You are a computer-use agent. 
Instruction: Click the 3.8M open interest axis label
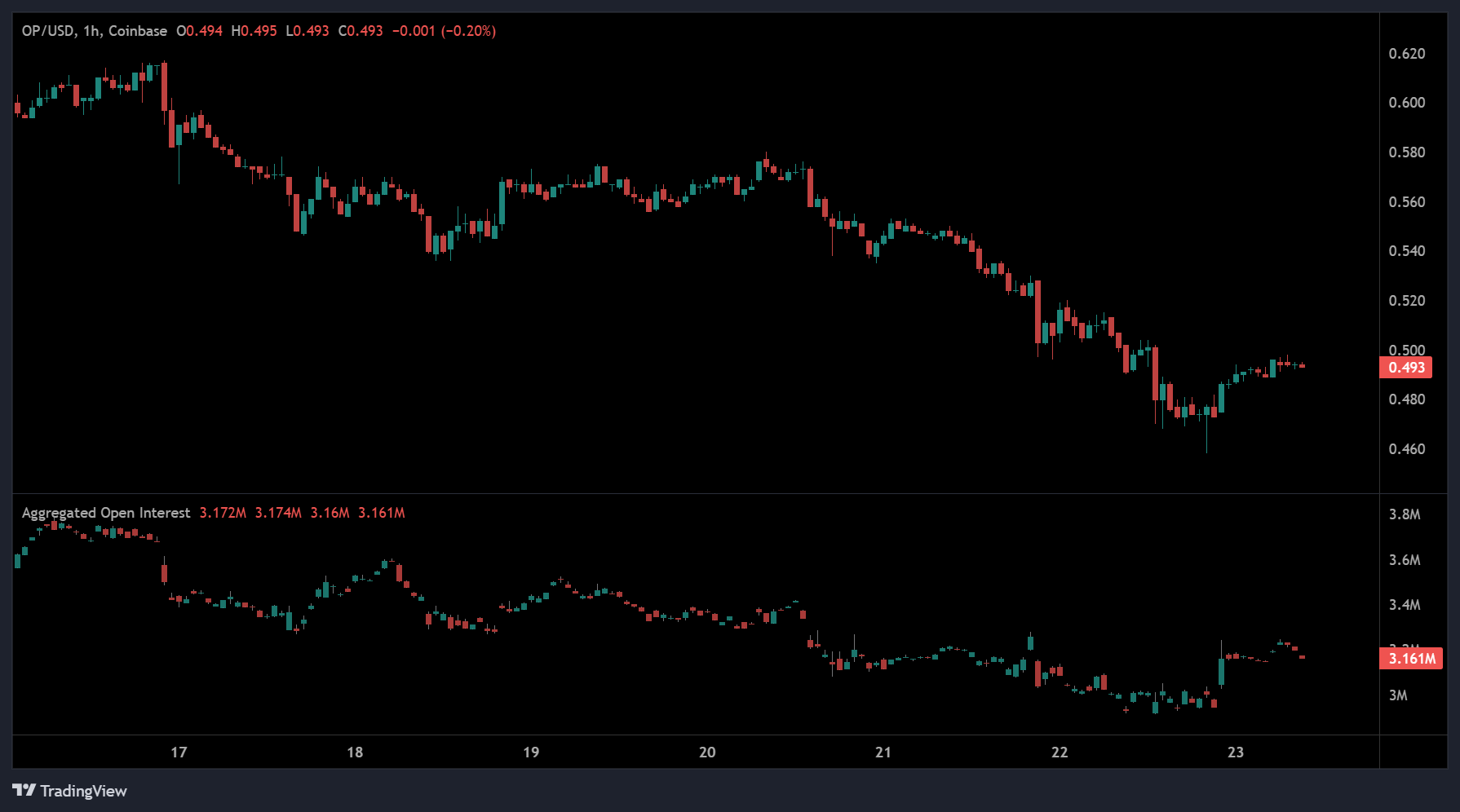pyautogui.click(x=1405, y=514)
